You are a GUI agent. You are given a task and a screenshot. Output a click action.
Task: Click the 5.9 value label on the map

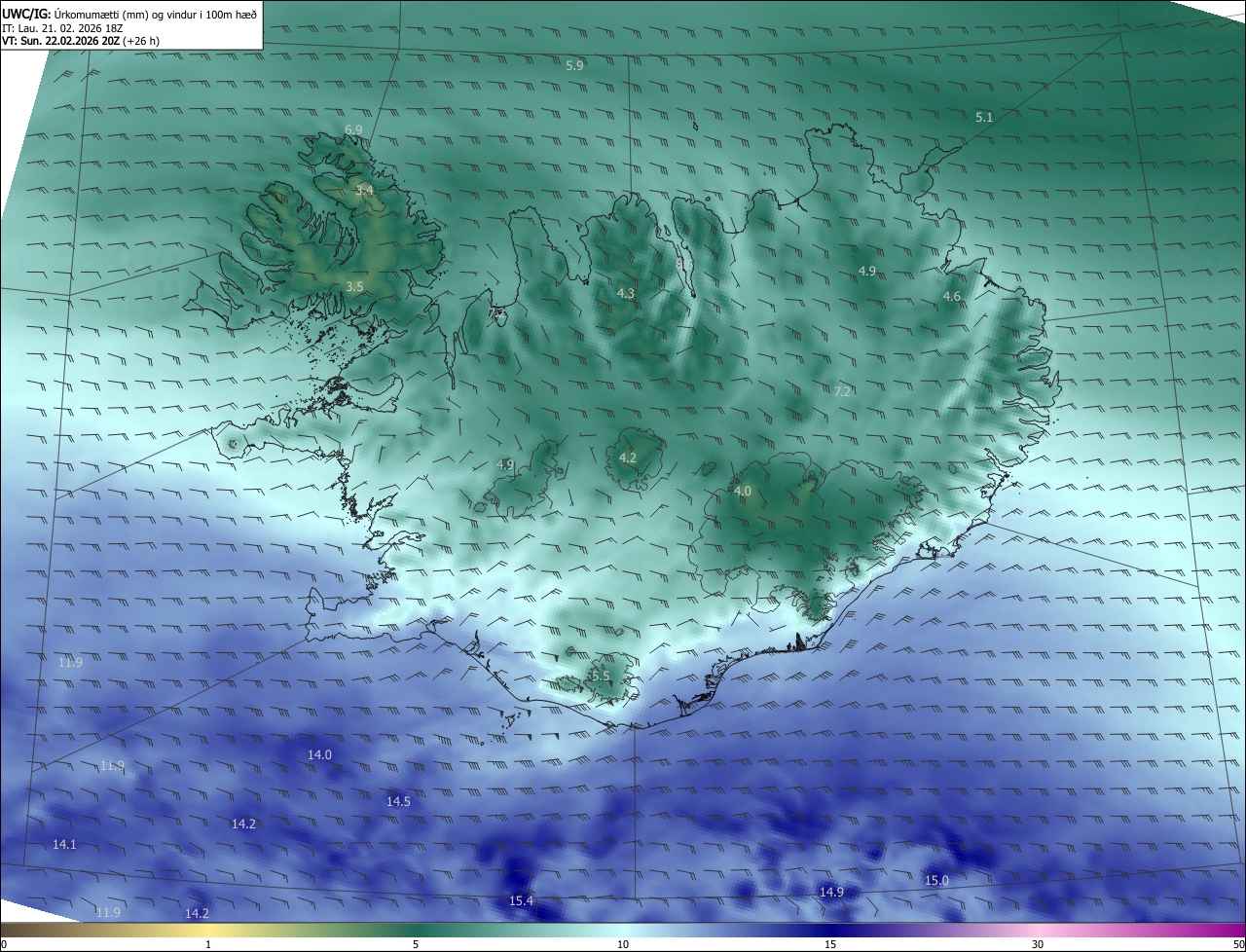click(x=574, y=65)
